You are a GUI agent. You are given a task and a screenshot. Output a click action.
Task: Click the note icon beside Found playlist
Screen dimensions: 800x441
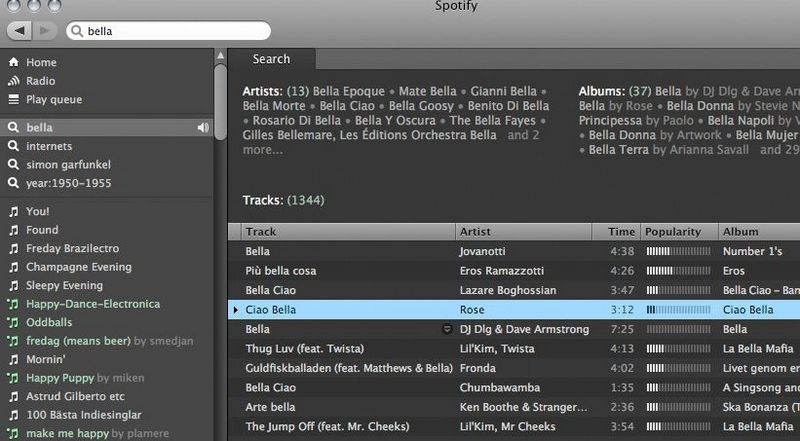point(14,230)
